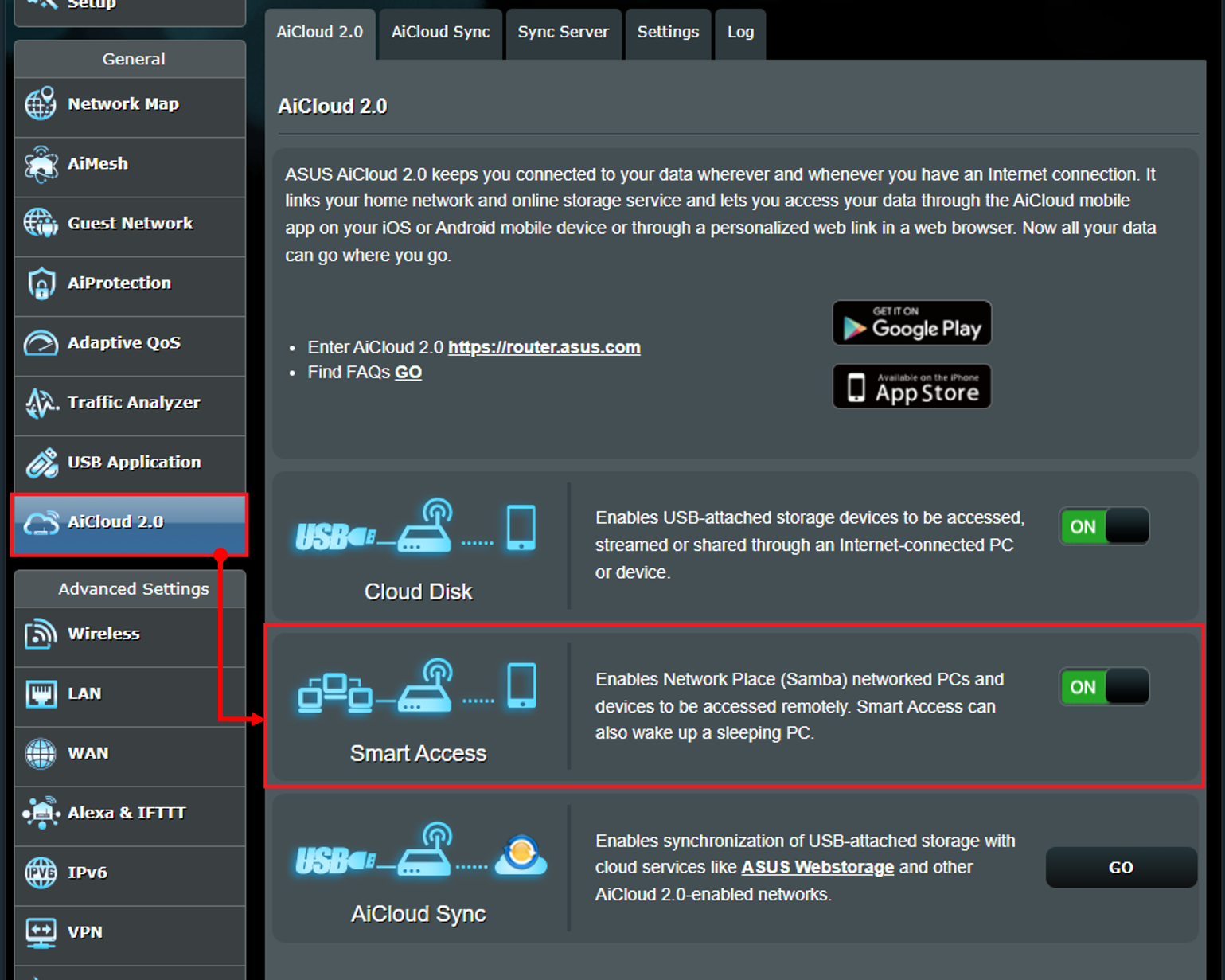Select Wireless in Advanced Settings
The width and height of the screenshot is (1225, 980).
pos(104,634)
